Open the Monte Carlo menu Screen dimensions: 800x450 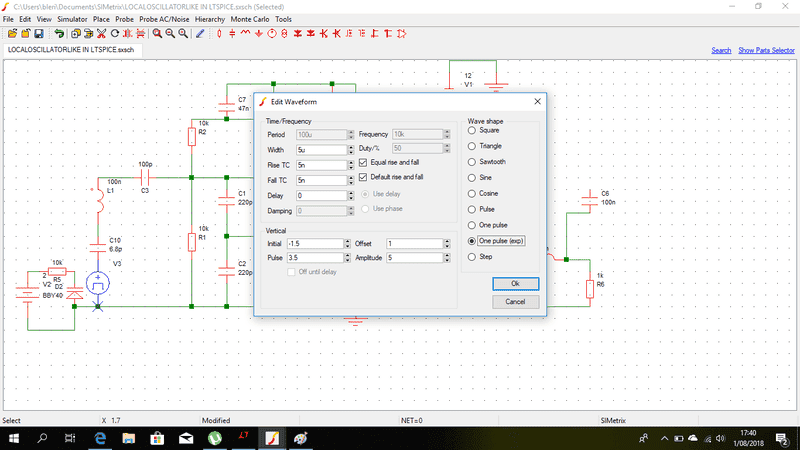tap(249, 19)
